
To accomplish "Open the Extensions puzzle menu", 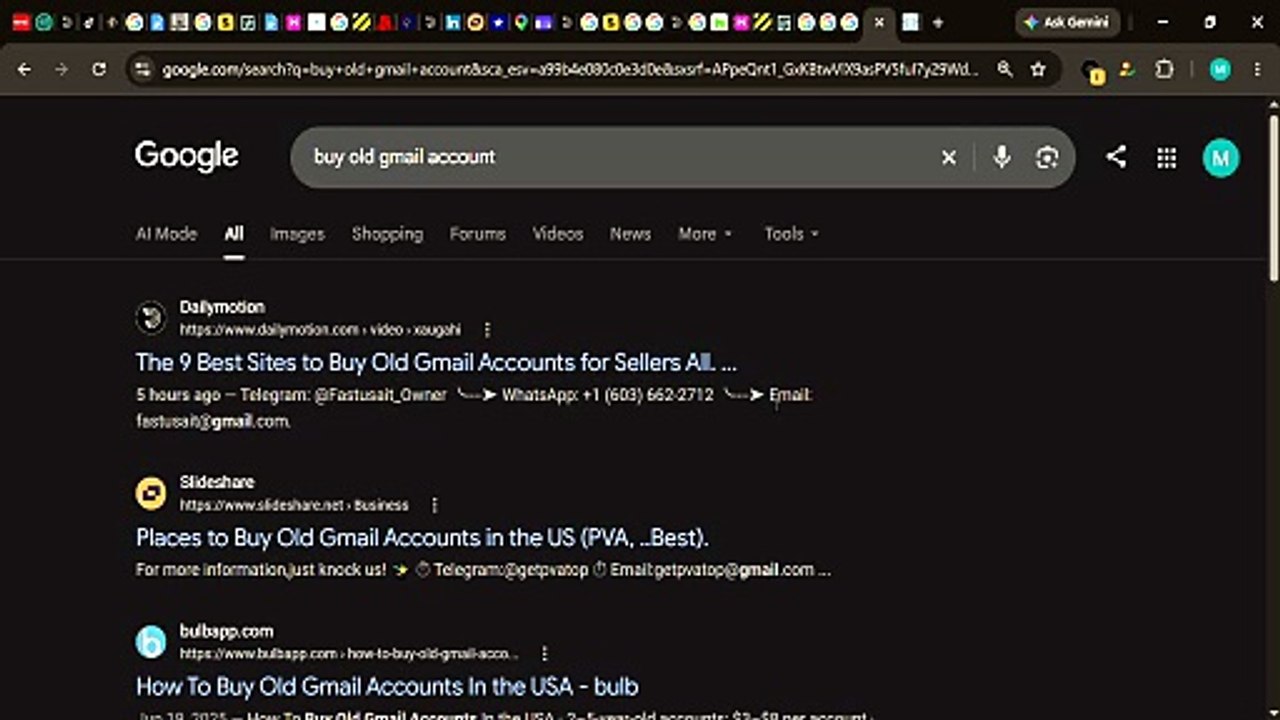I will [1164, 69].
